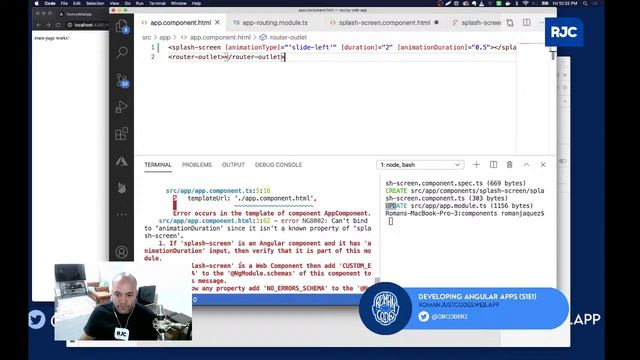The image size is (640, 360).
Task: Open the View menu
Action: point(114,3)
